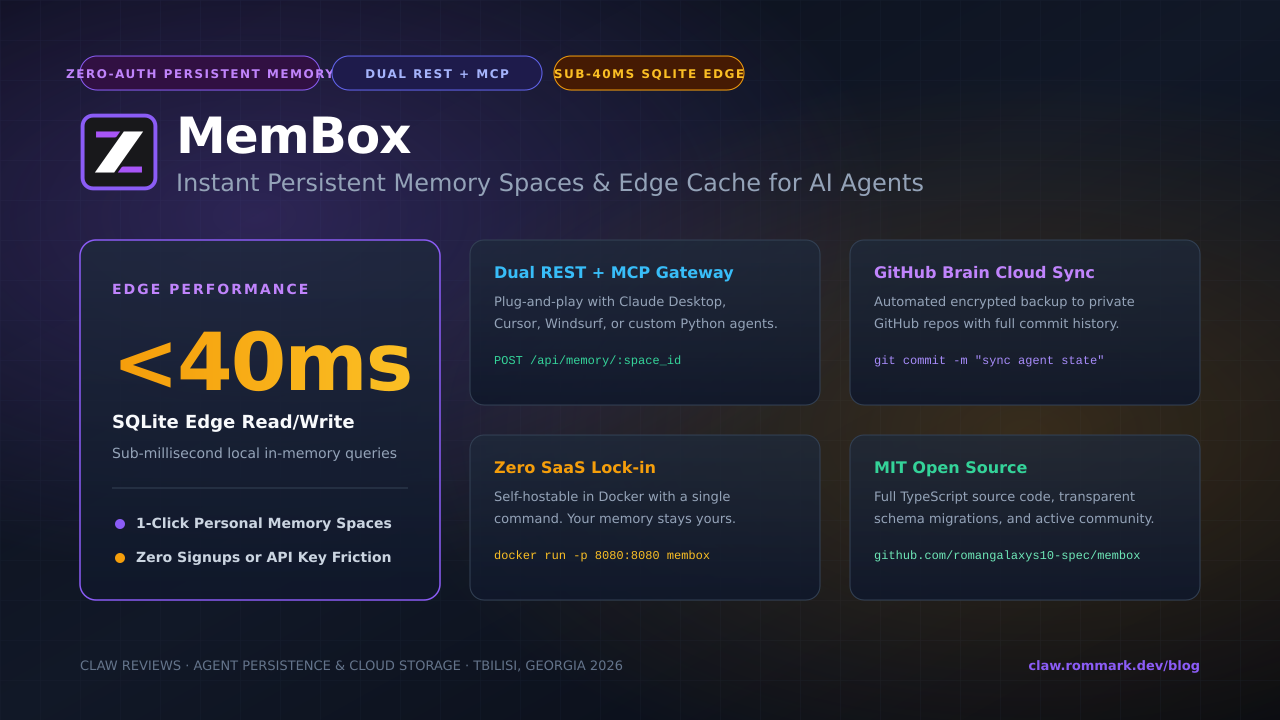This screenshot has height=720, width=1280.
Task: Select the subtitle "Instant Persistent Memory Spaces & Edge Cache for AI Agents"
Action: [x=550, y=183]
